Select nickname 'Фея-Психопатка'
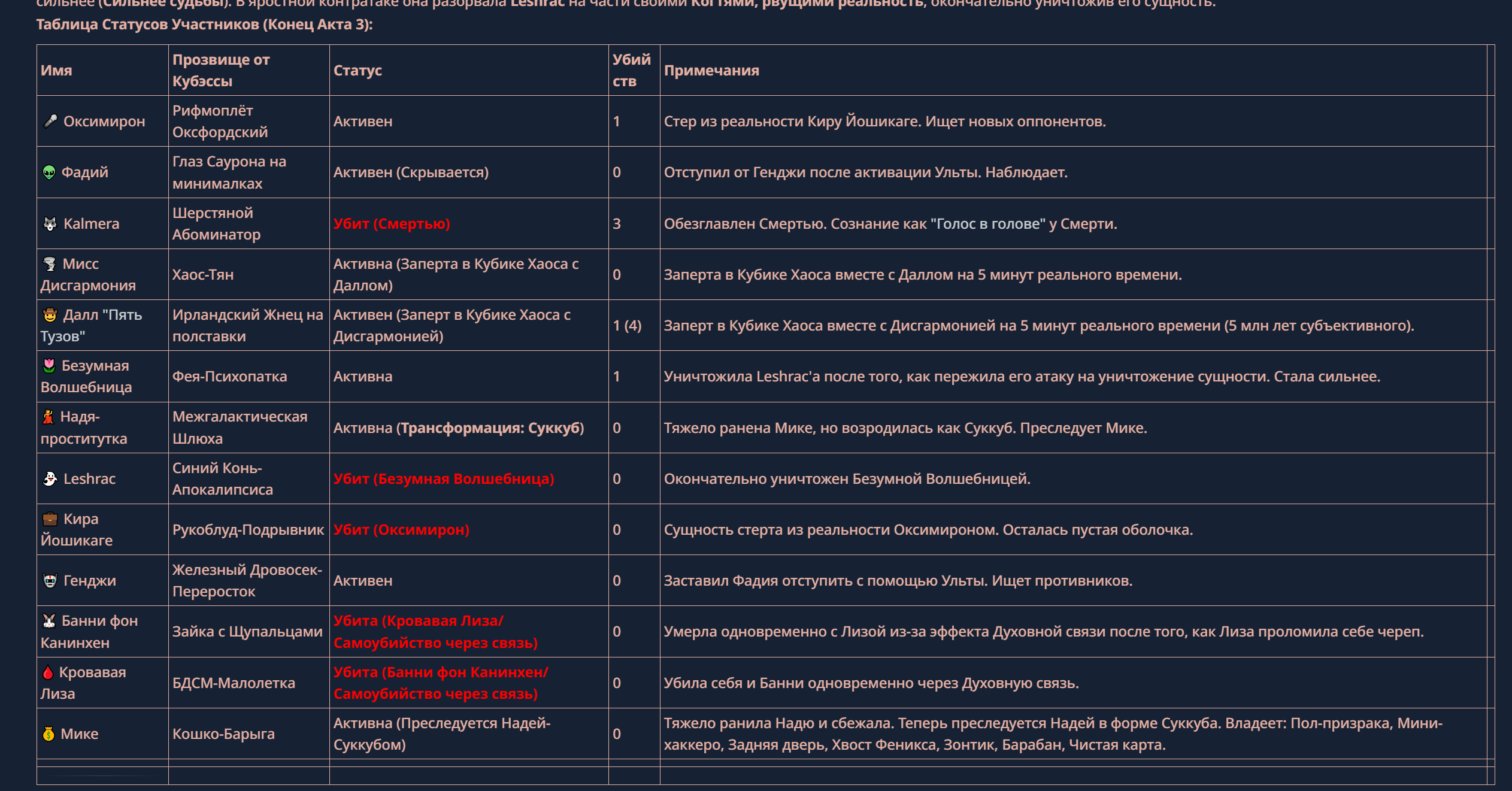The image size is (1512, 791). 230,377
